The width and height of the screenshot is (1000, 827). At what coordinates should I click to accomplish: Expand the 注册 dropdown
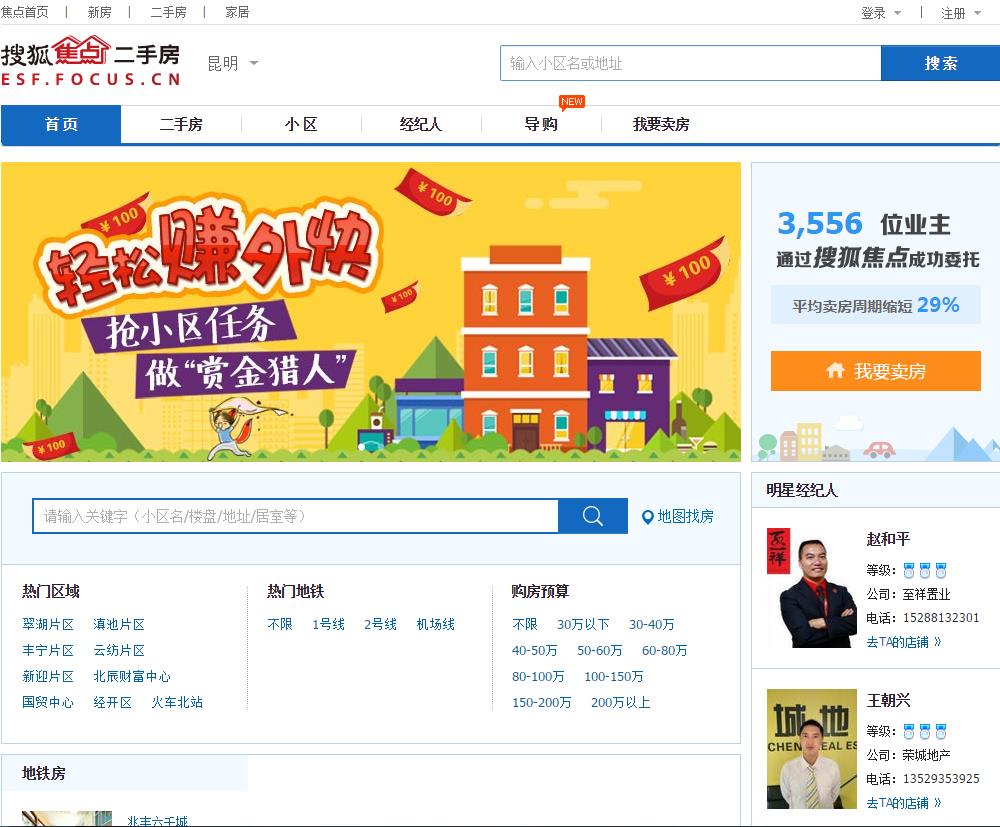pyautogui.click(x=960, y=13)
